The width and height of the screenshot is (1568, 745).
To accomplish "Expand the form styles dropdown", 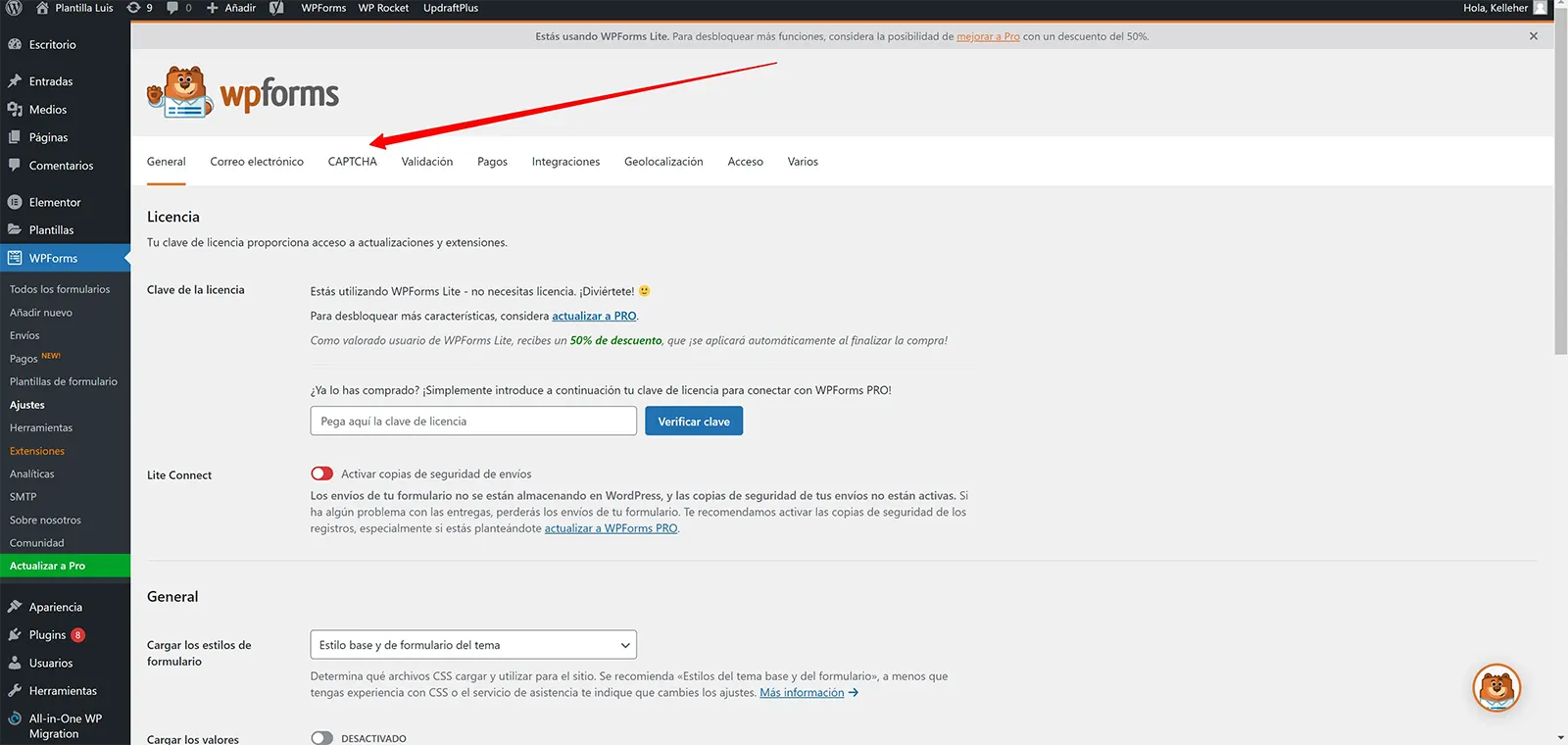I will pyautogui.click(x=473, y=645).
